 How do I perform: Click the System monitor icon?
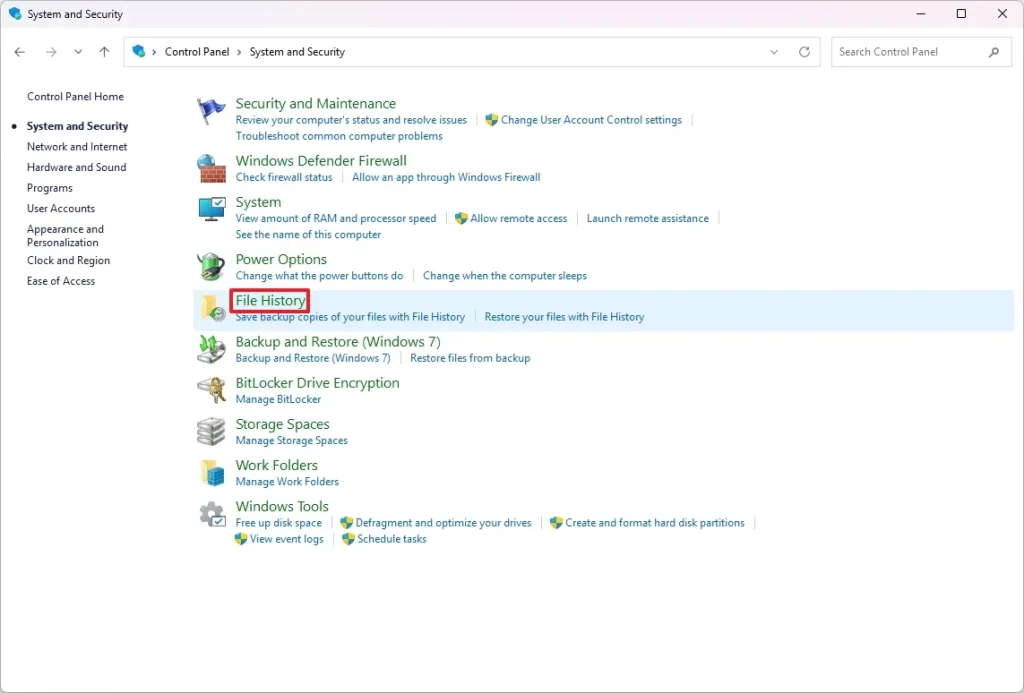tap(211, 210)
